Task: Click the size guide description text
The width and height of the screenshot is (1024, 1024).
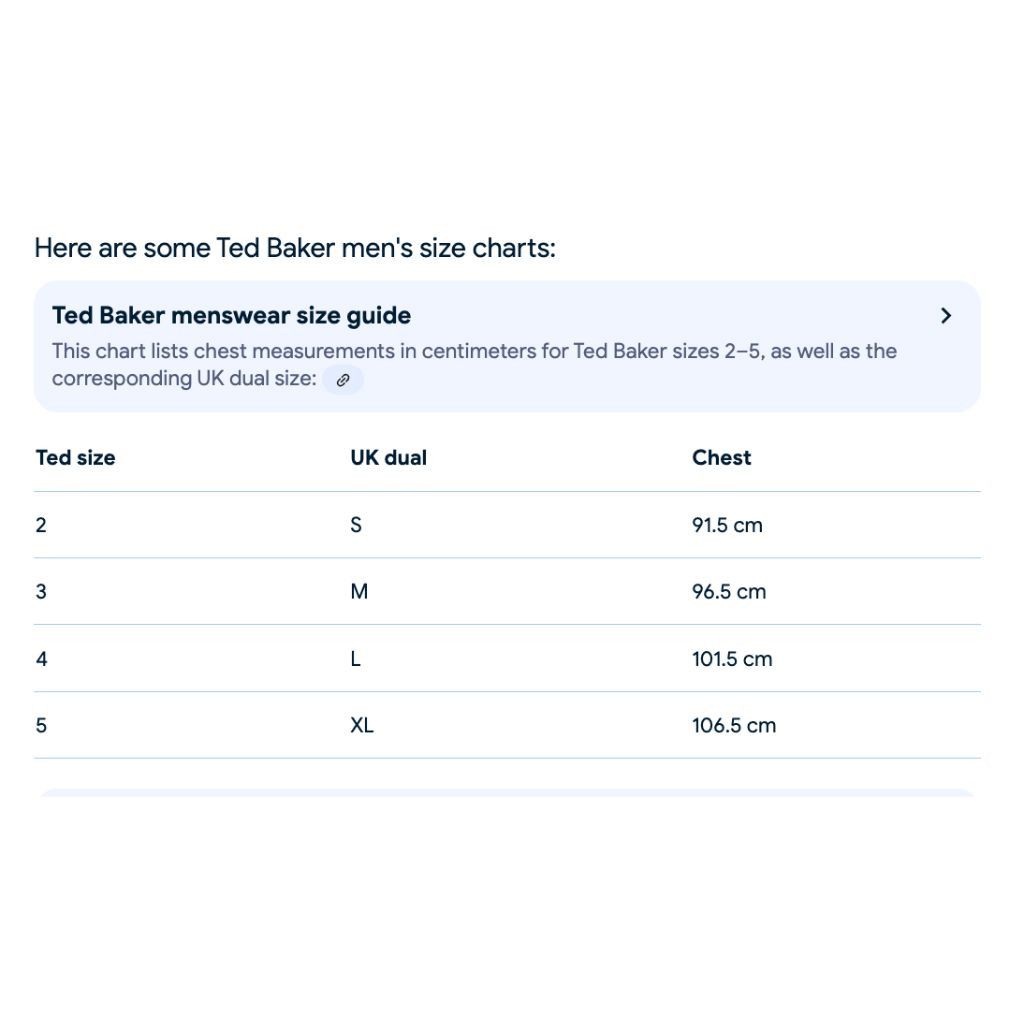Action: (474, 365)
